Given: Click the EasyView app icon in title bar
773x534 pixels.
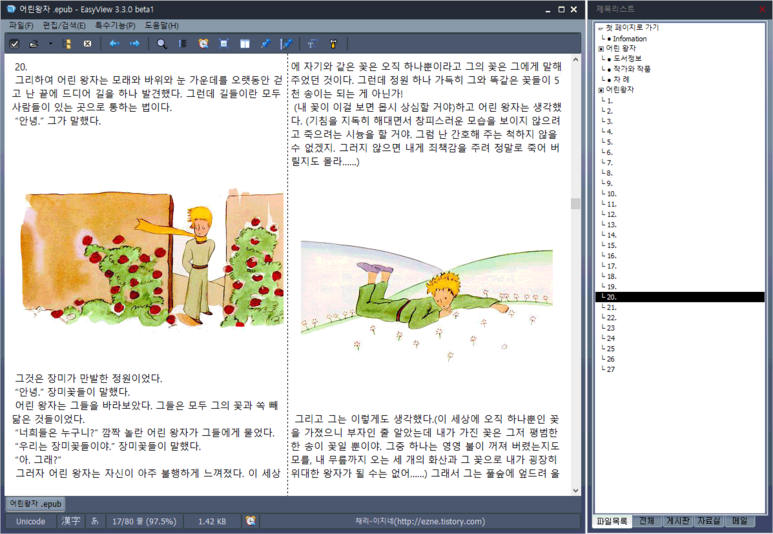Looking at the screenshot, I should click(x=11, y=9).
